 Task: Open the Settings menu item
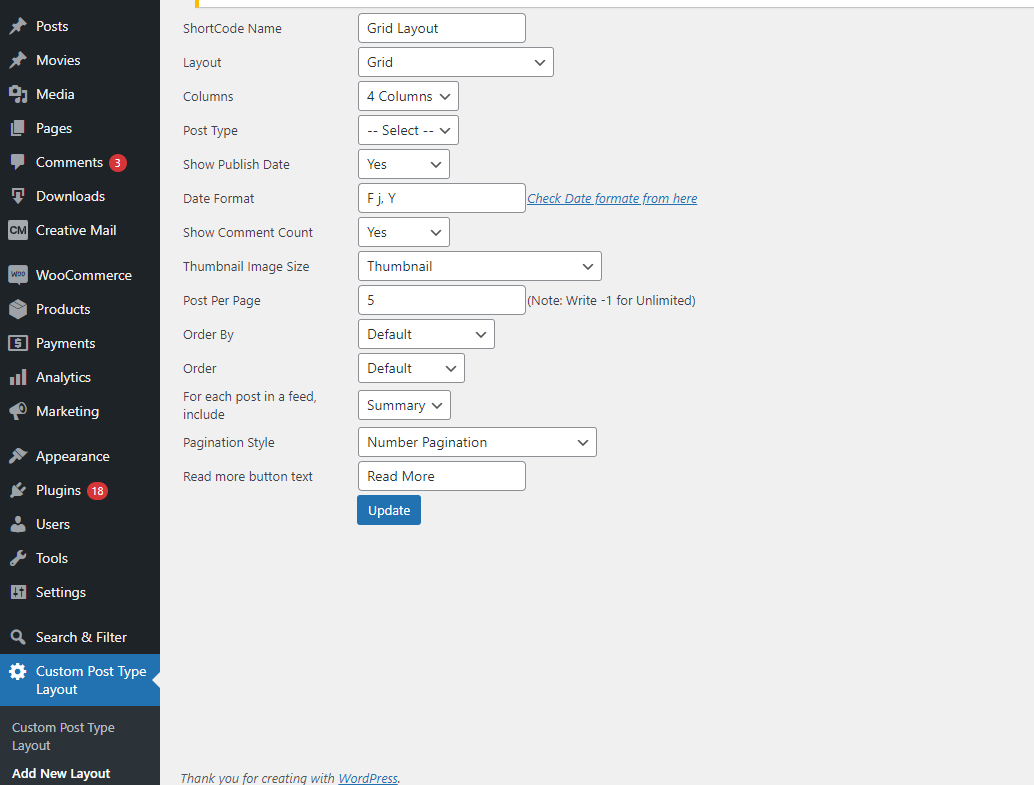point(61,592)
